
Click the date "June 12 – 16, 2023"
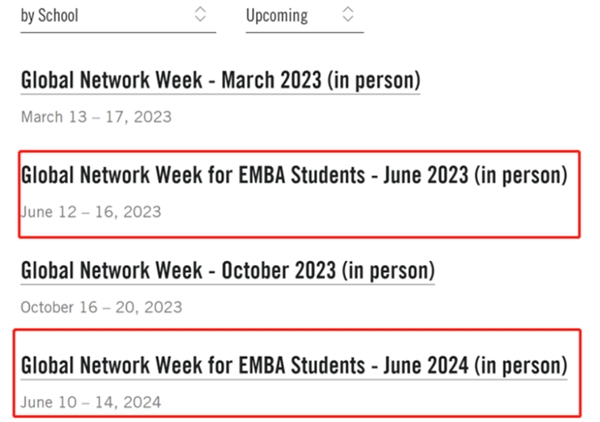point(90,212)
